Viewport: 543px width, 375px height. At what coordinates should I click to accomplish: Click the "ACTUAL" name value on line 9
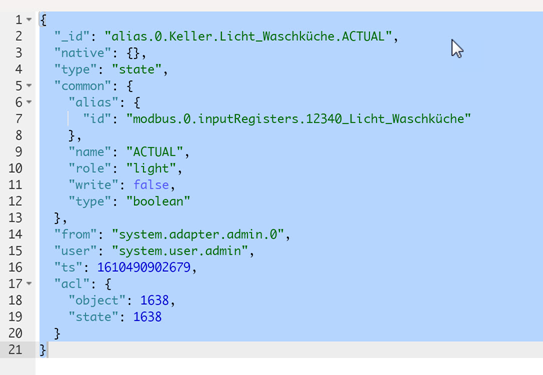[x=155, y=152]
